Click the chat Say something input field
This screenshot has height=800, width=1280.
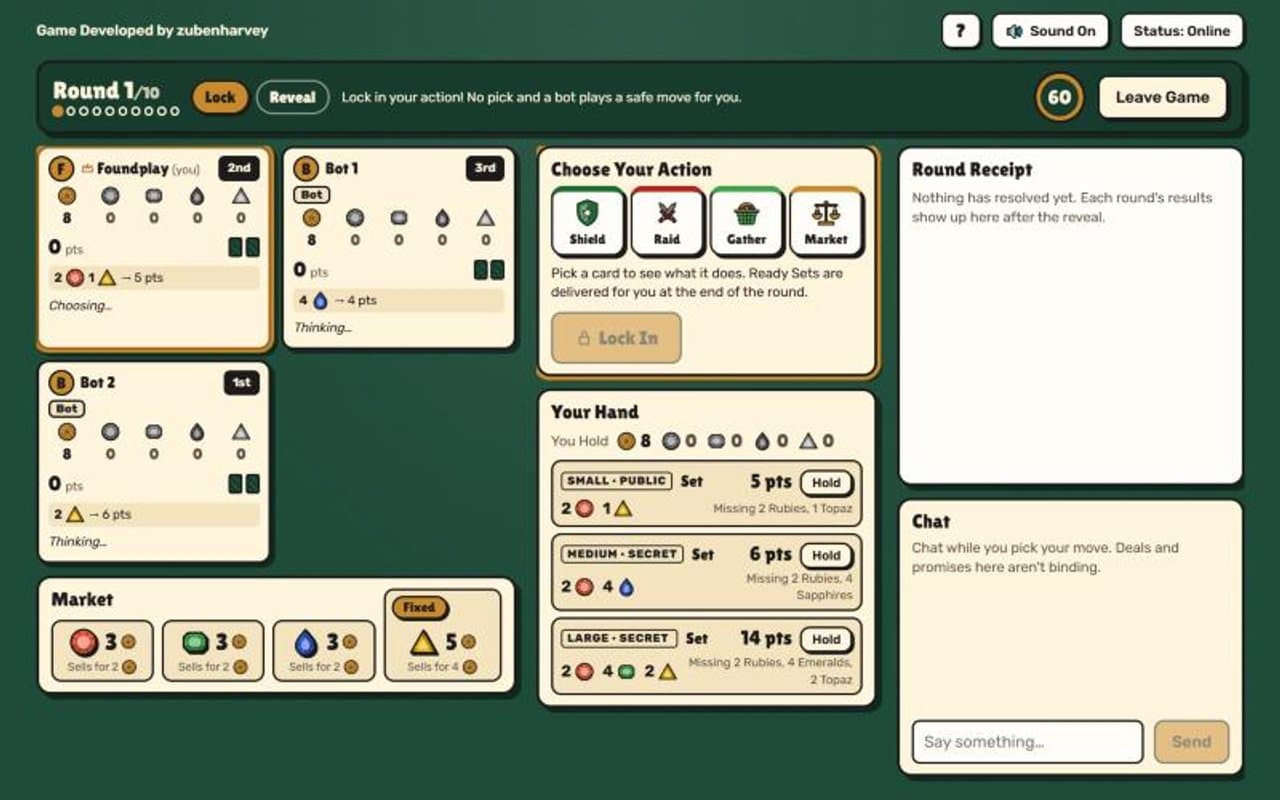pos(1027,742)
